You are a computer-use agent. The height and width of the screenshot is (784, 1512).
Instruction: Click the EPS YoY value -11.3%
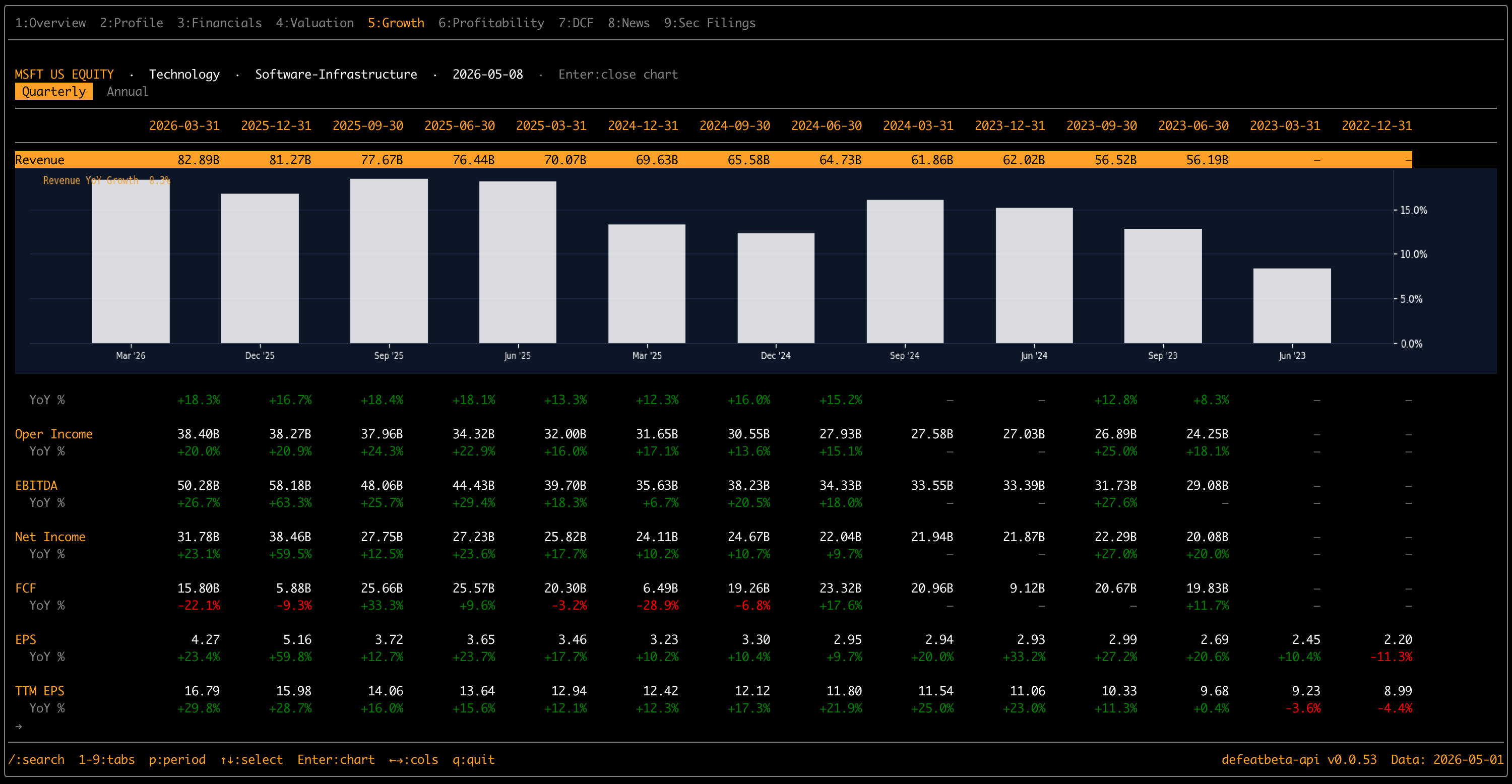click(1391, 657)
